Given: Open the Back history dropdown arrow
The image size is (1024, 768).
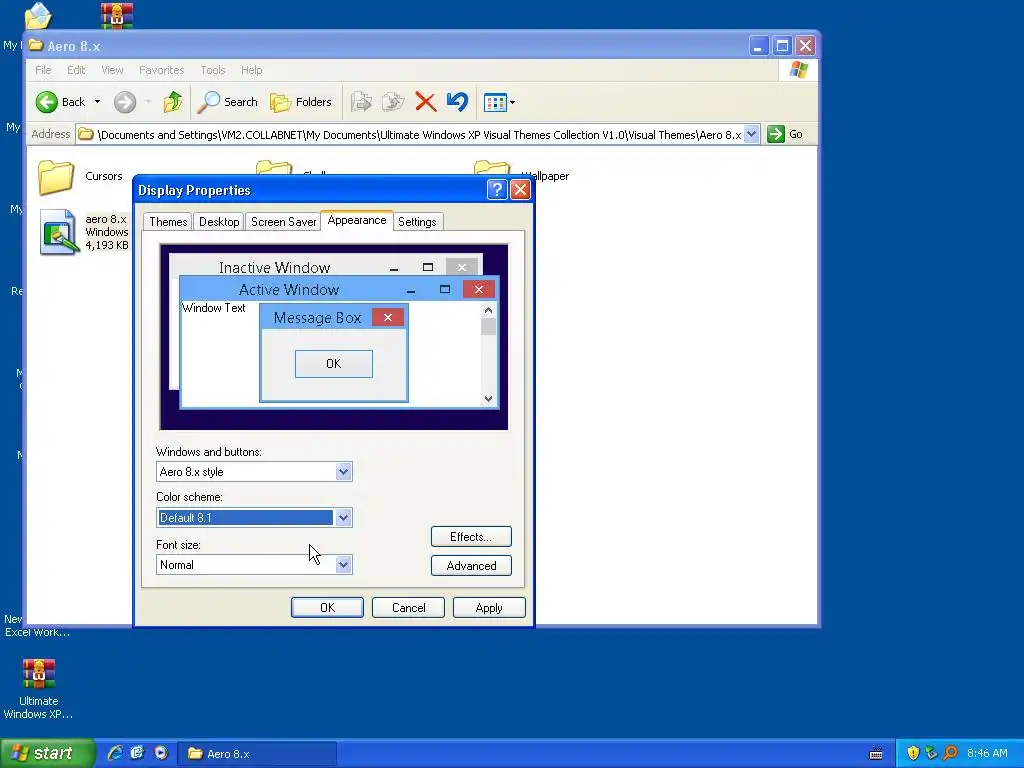Looking at the screenshot, I should click(x=97, y=102).
